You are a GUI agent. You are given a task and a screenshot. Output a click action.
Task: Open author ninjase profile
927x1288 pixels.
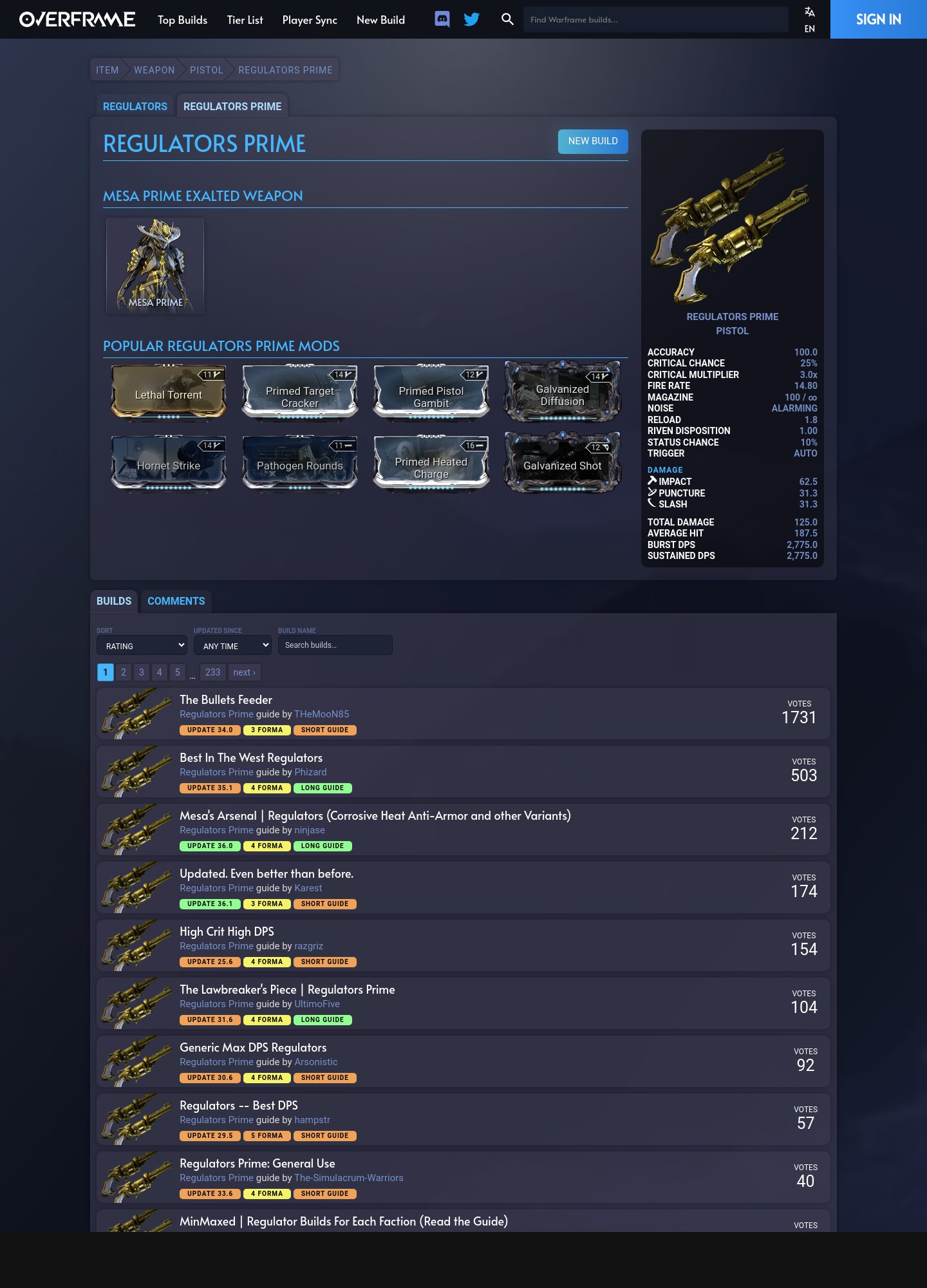coord(310,830)
